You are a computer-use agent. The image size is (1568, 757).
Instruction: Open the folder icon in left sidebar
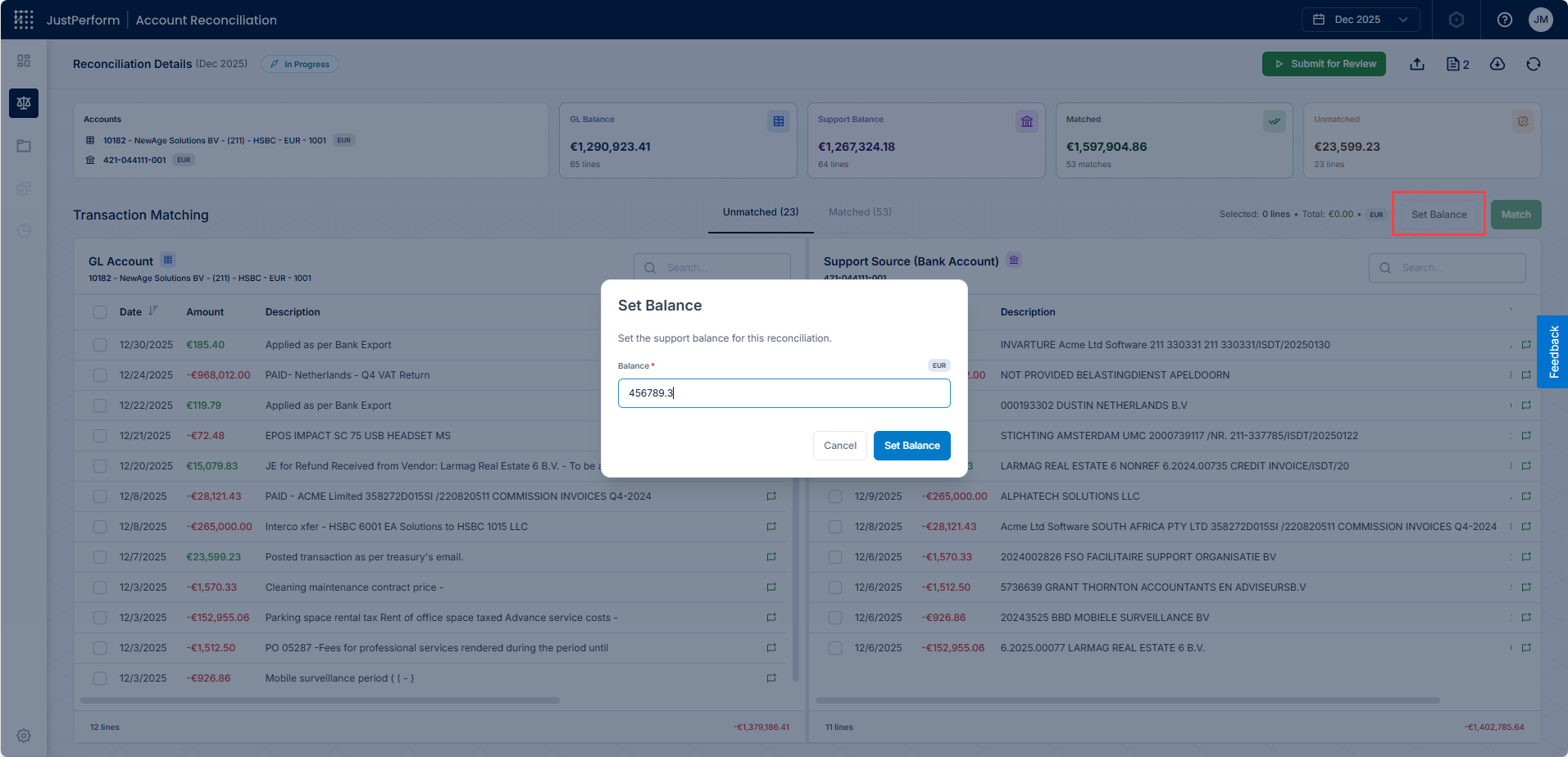pos(24,146)
